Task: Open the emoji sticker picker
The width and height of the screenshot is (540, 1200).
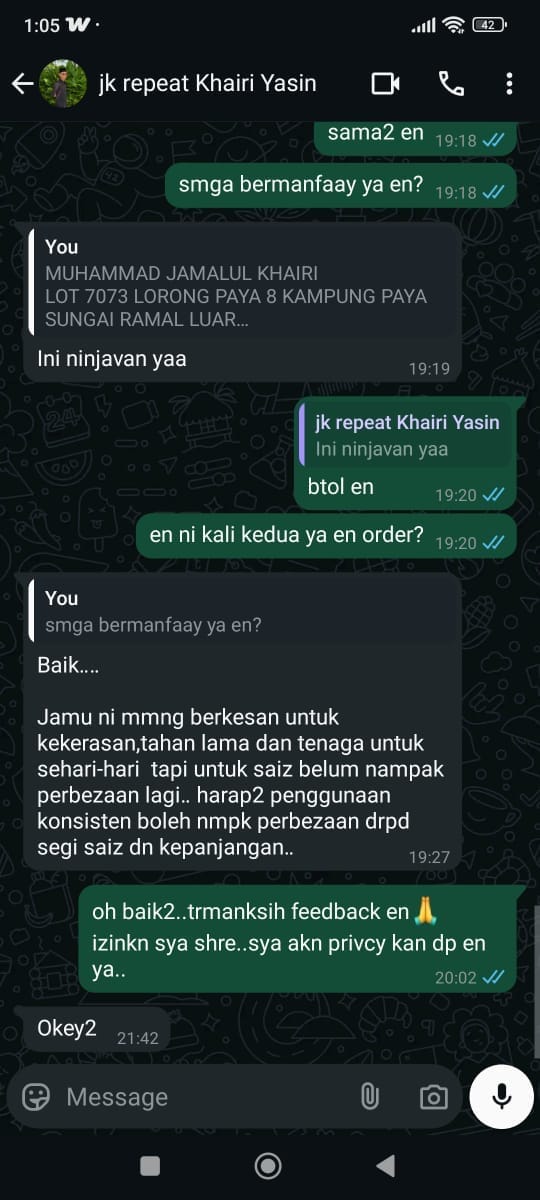Action: point(36,1097)
